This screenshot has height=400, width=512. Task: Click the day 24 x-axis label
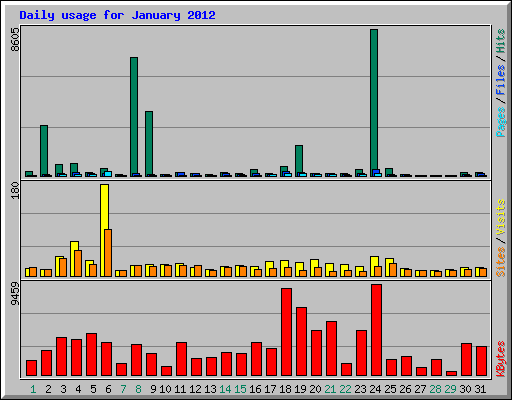coord(375,389)
